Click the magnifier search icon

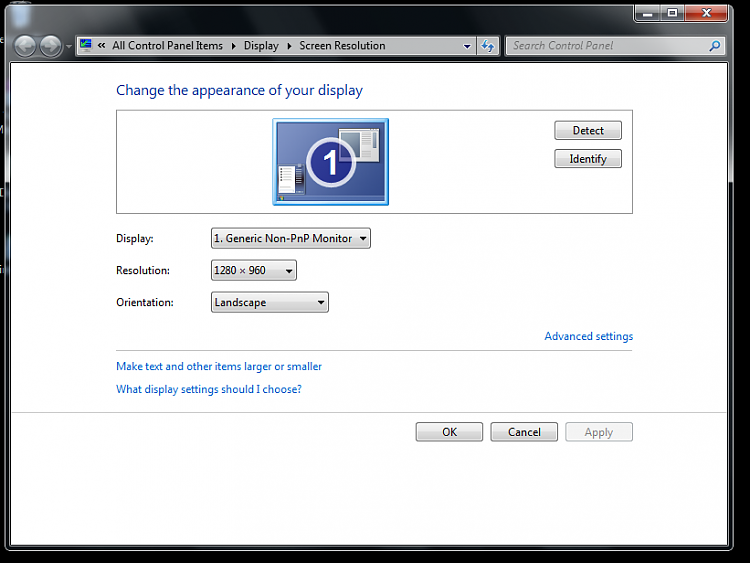pos(715,46)
